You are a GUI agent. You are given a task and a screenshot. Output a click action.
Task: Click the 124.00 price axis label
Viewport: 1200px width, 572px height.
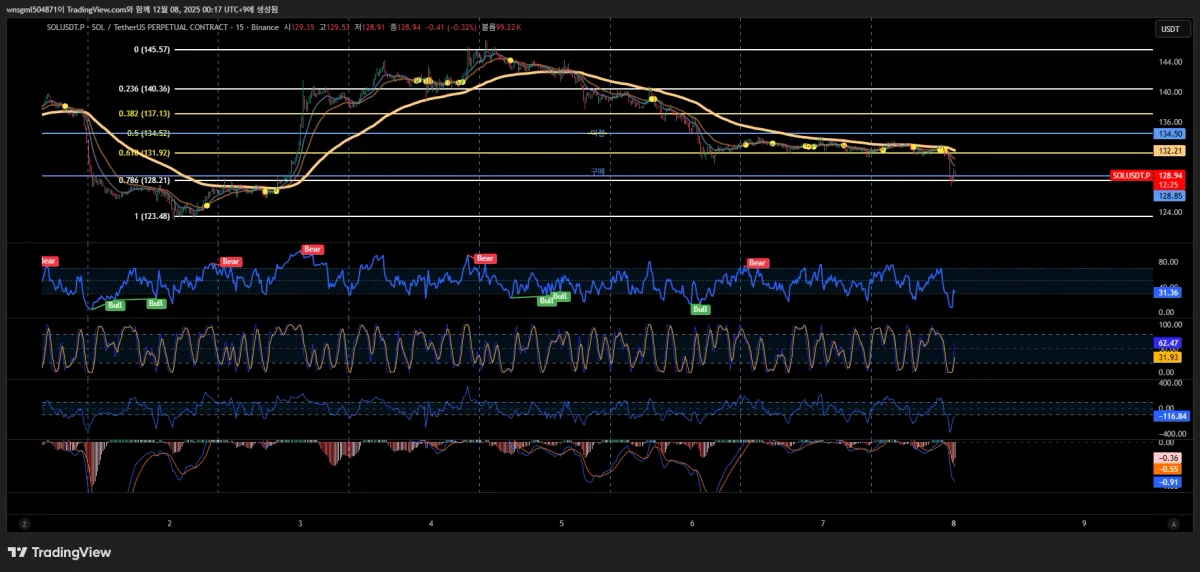pos(1170,212)
